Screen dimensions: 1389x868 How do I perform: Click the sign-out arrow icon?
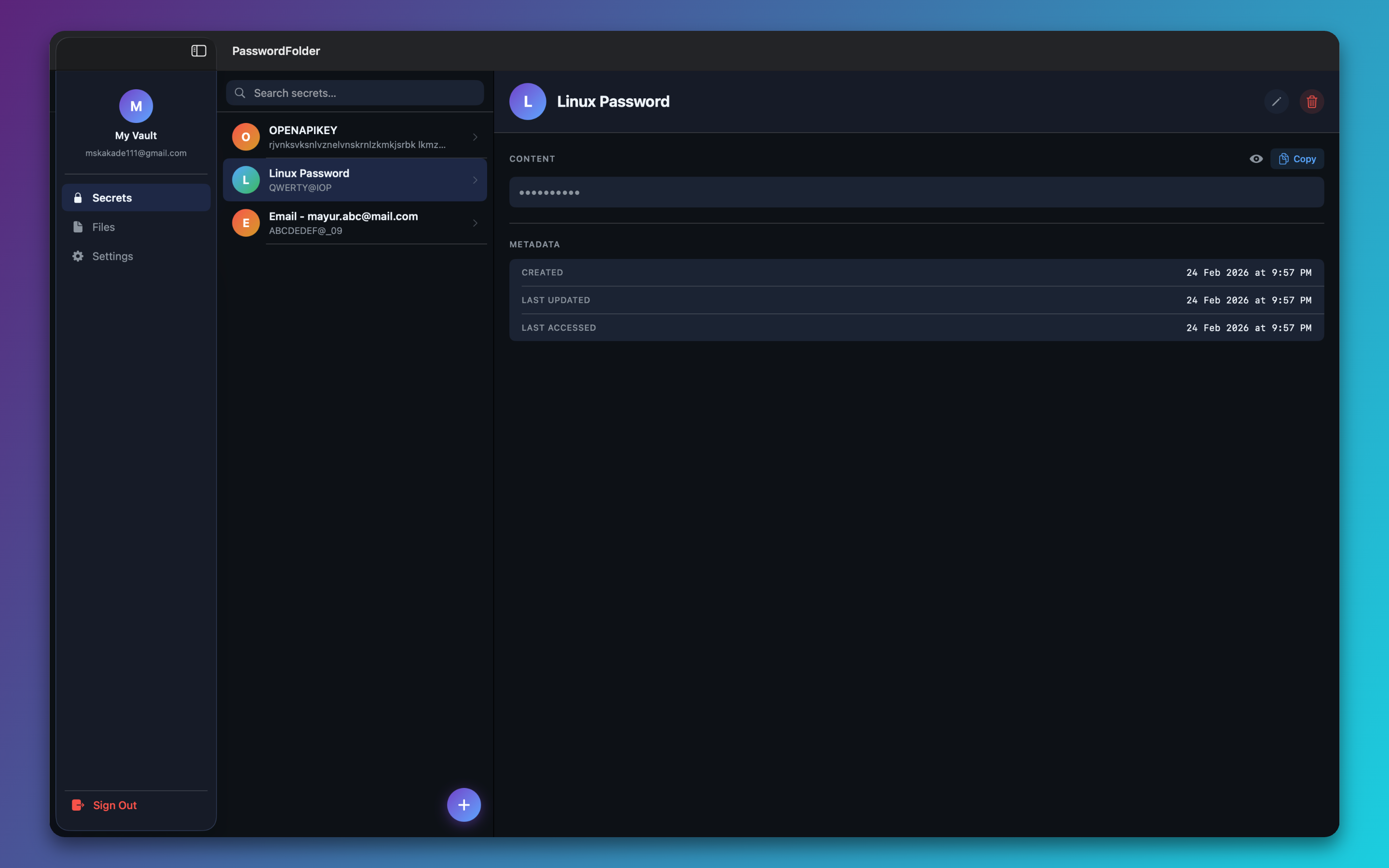point(78,805)
